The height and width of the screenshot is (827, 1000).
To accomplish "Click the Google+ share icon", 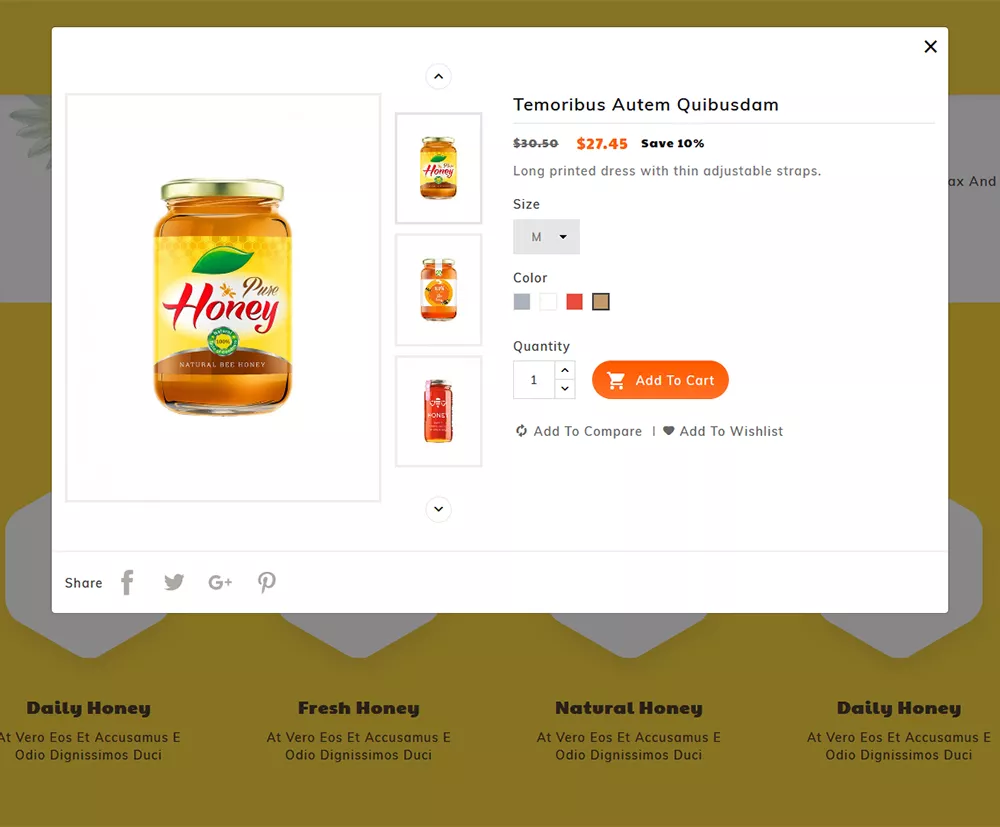I will [220, 582].
